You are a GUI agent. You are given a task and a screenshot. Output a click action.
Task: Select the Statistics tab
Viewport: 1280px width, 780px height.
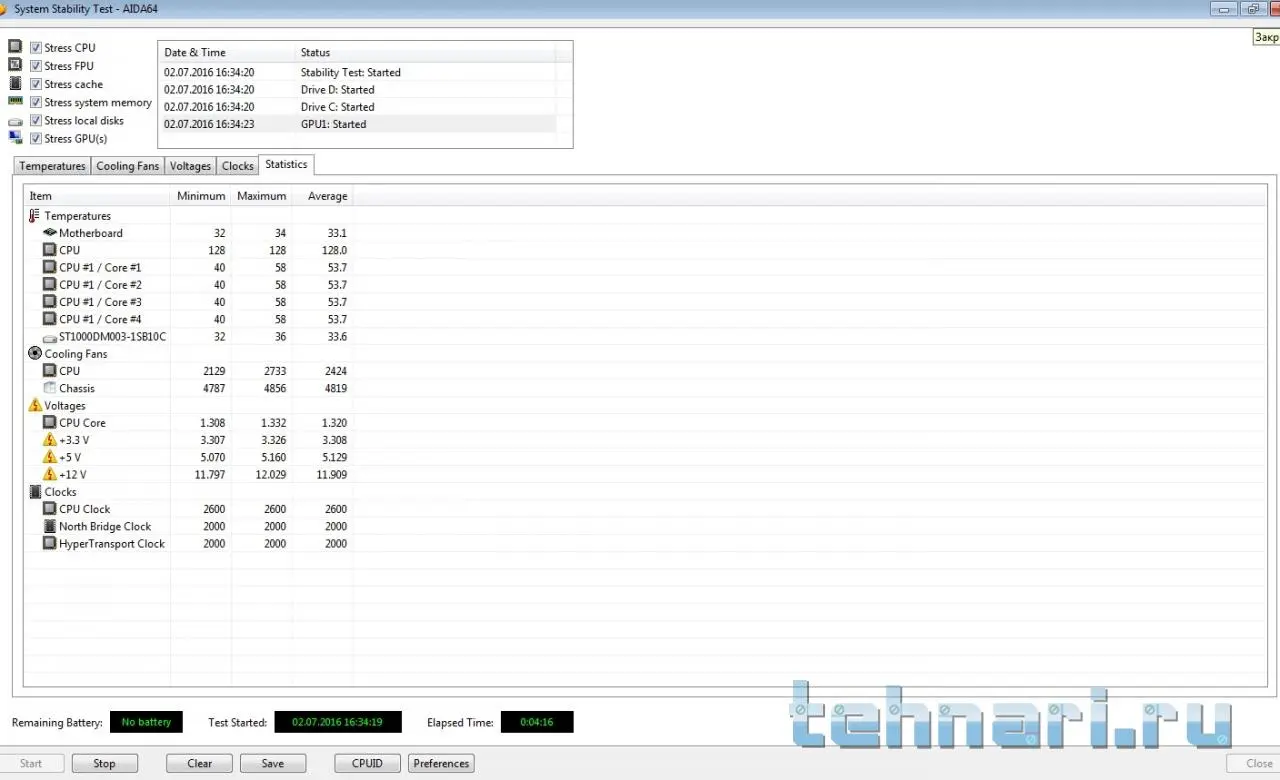click(286, 164)
